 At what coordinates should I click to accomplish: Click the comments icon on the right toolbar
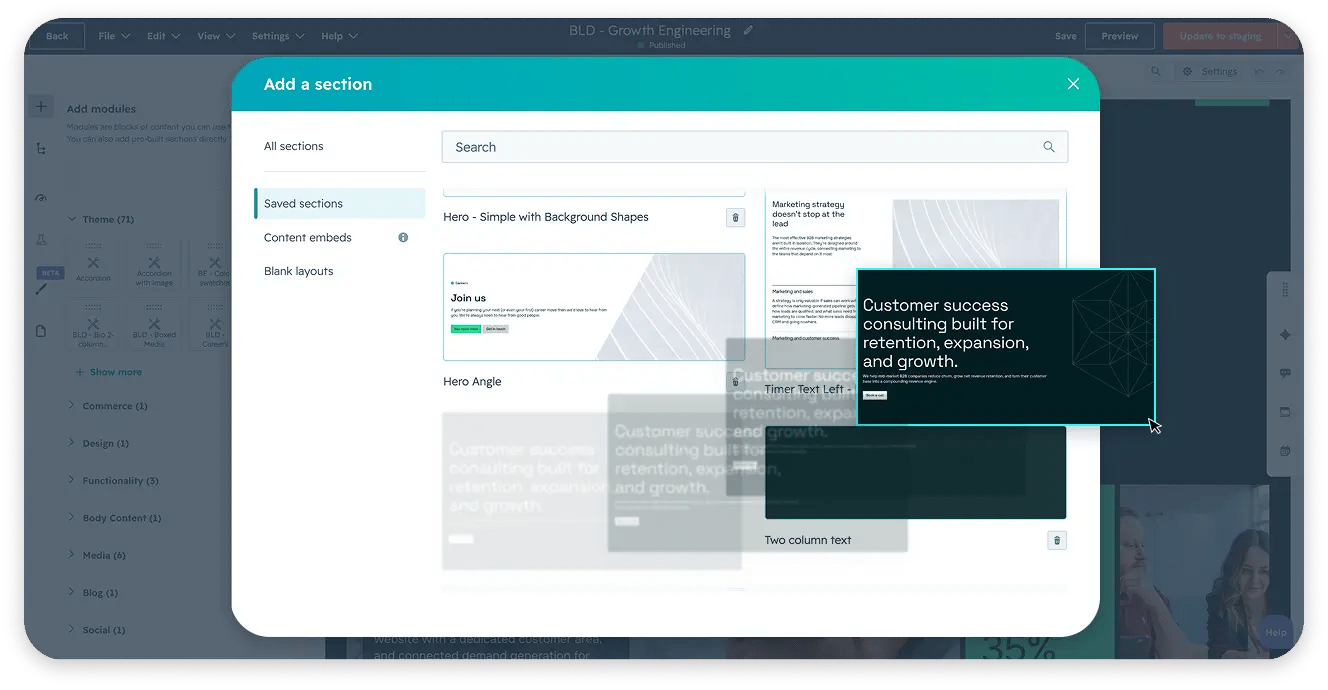click(1285, 373)
